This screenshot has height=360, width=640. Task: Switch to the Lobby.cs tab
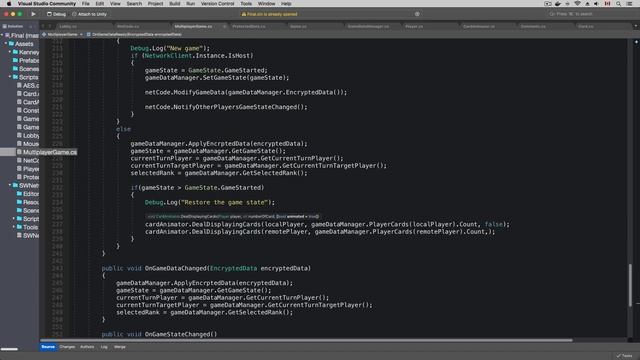coord(68,26)
